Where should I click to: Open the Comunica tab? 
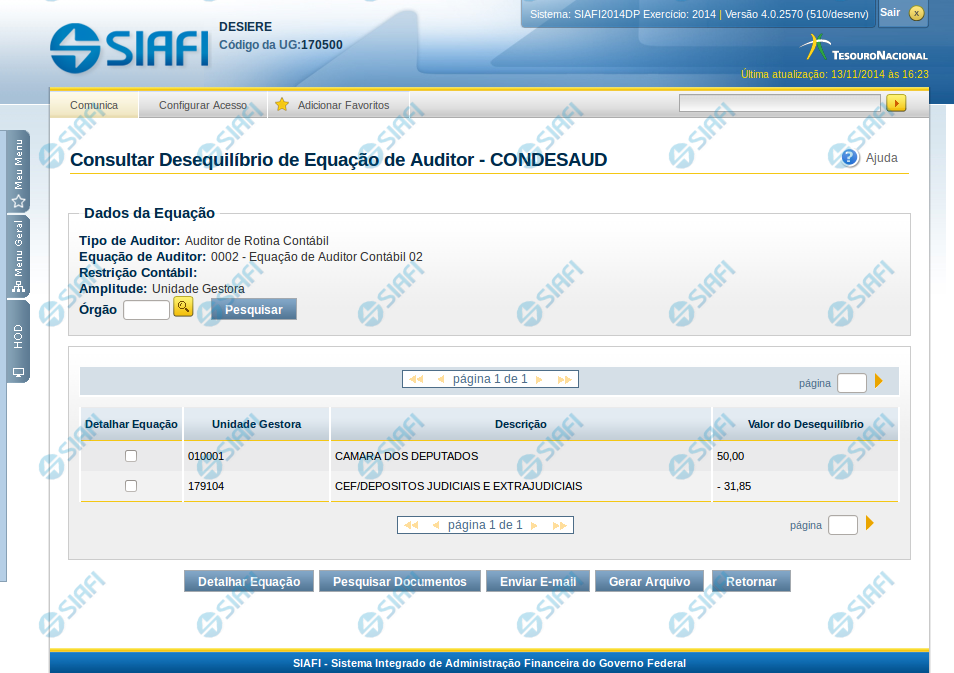(94, 105)
